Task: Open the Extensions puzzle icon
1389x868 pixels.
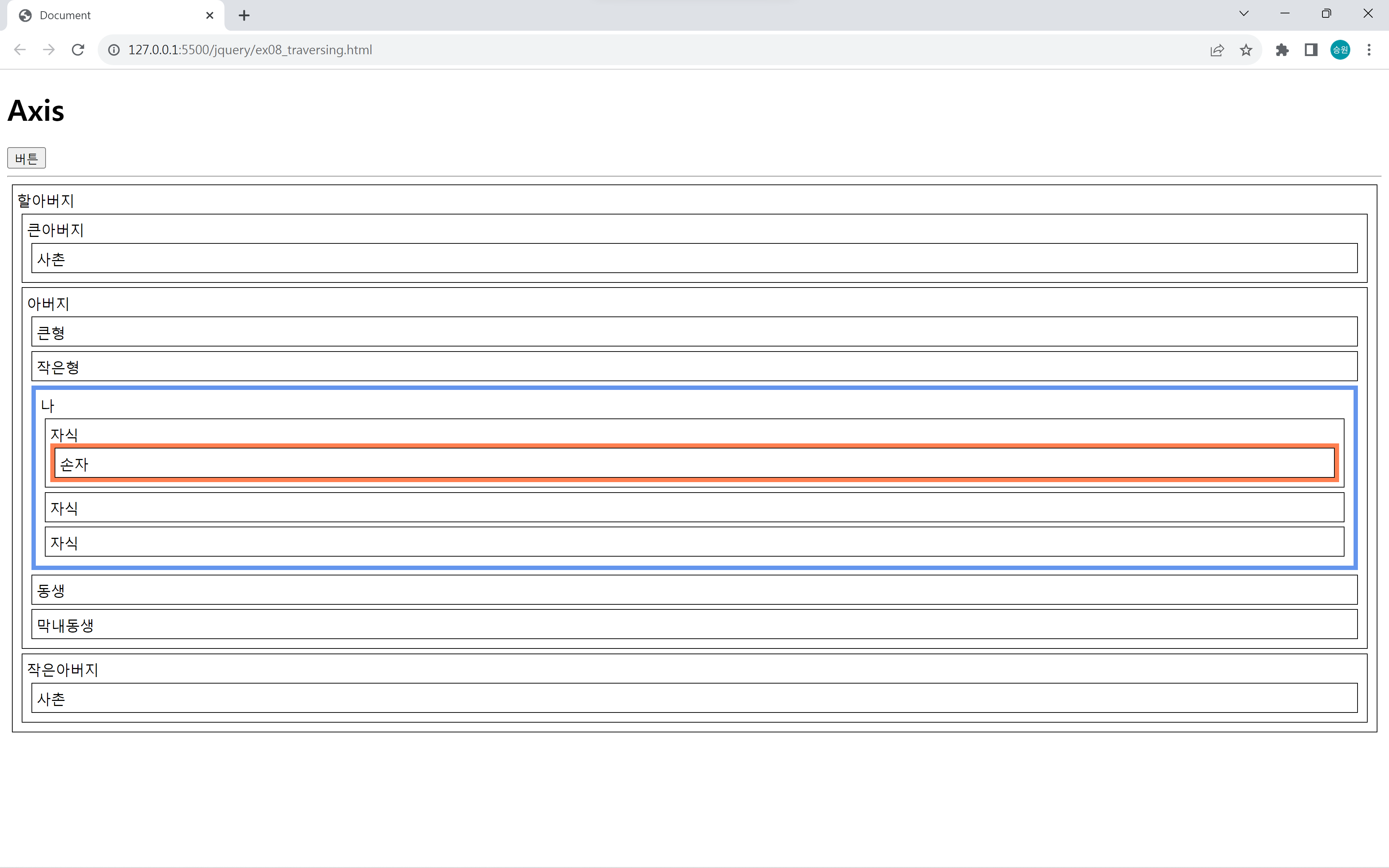Action: pos(1282,50)
